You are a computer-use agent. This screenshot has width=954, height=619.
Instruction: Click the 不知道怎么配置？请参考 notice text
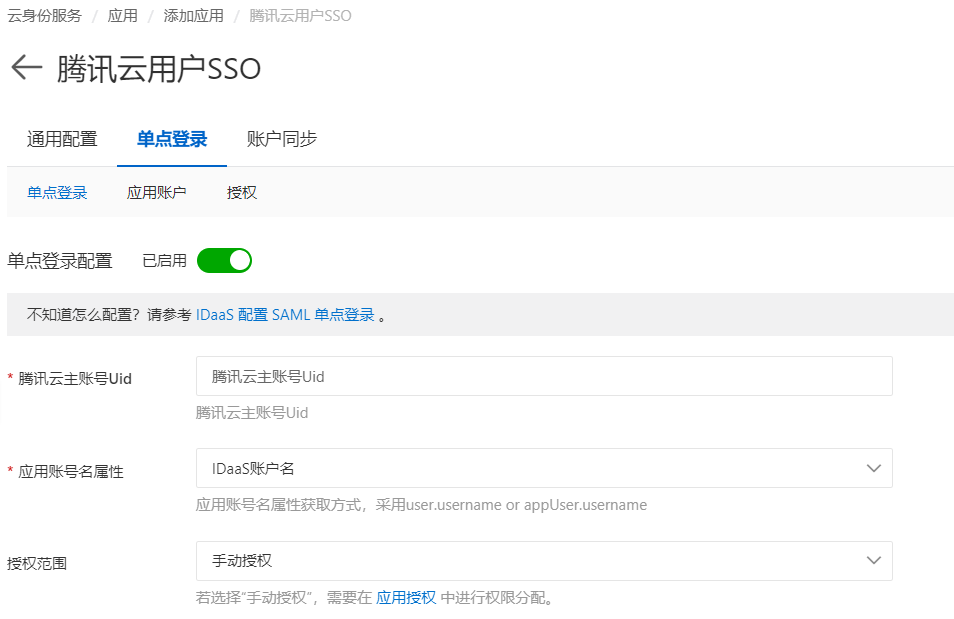[110, 315]
